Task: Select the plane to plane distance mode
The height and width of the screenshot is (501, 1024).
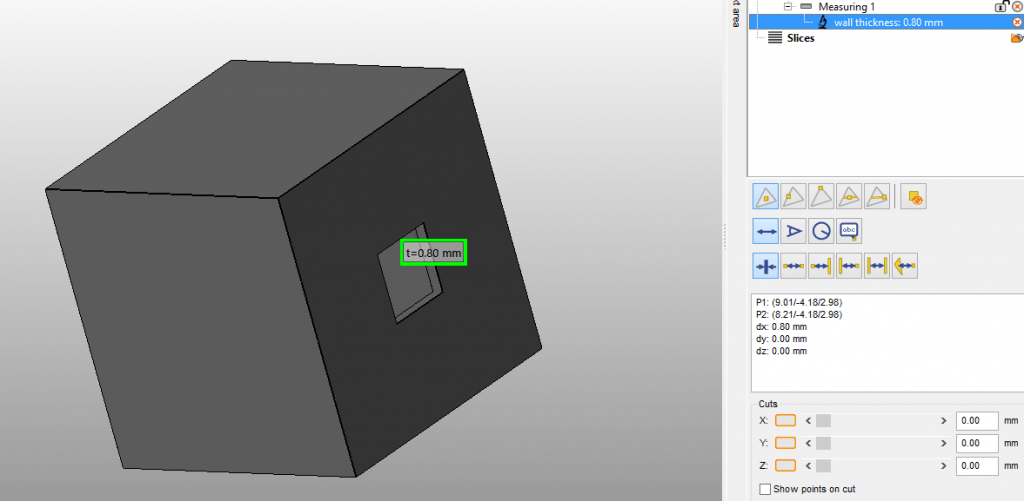Action: [877, 266]
